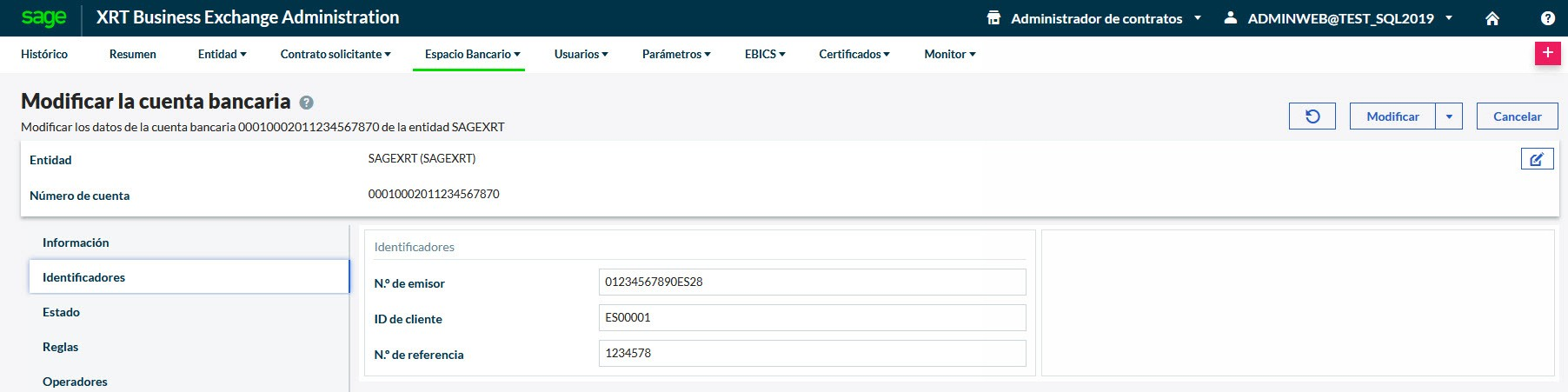Switch to the Información section
1568x392 pixels.
coord(76,243)
